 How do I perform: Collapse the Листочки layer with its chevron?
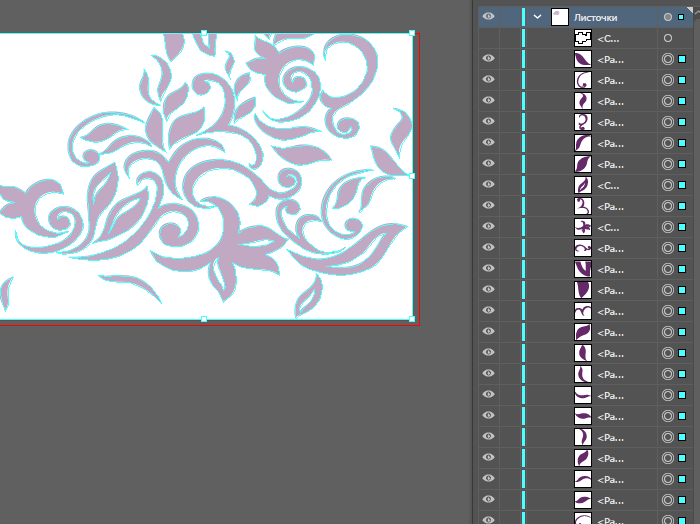click(537, 17)
